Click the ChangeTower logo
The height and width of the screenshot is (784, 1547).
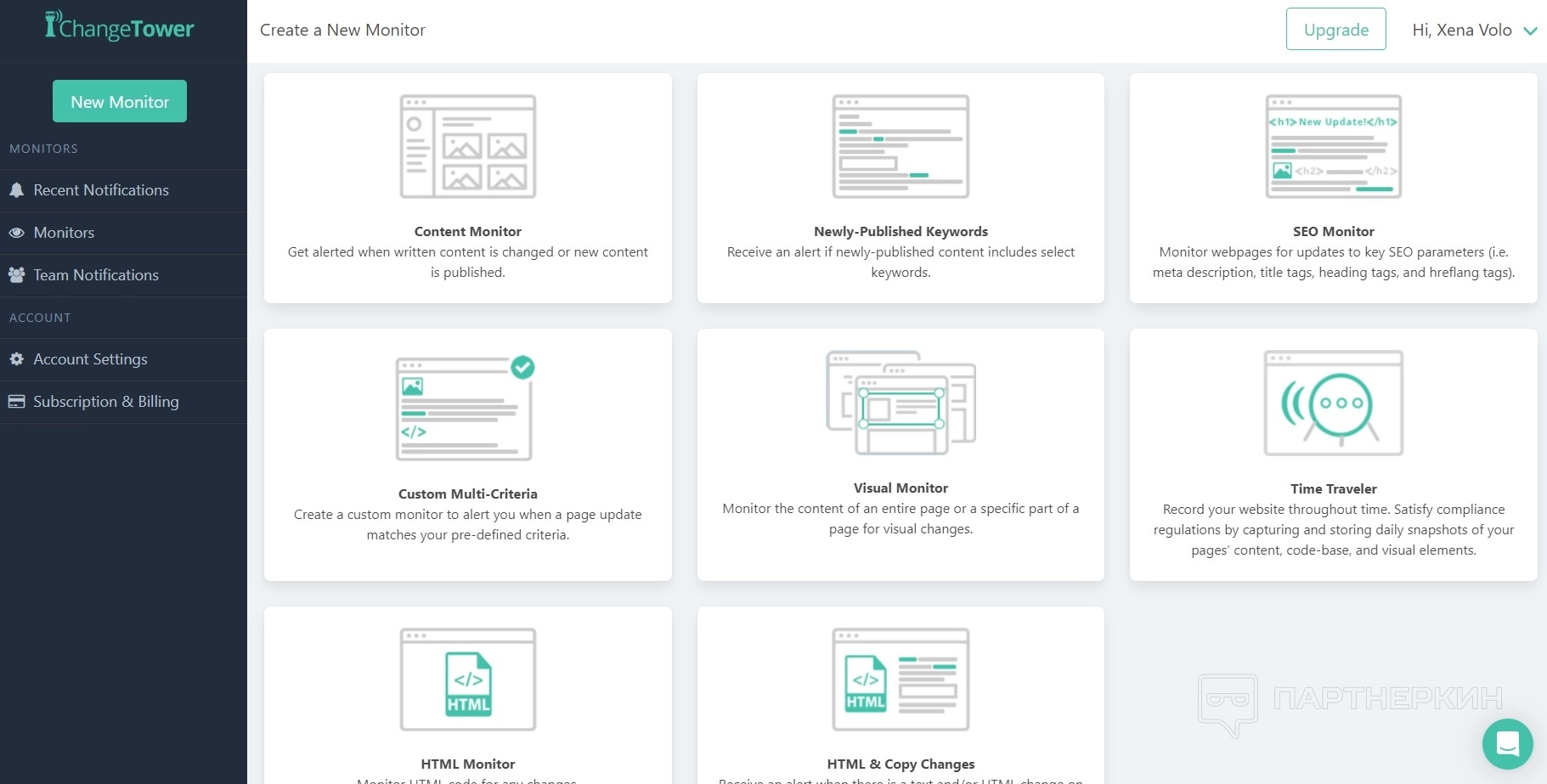[120, 27]
